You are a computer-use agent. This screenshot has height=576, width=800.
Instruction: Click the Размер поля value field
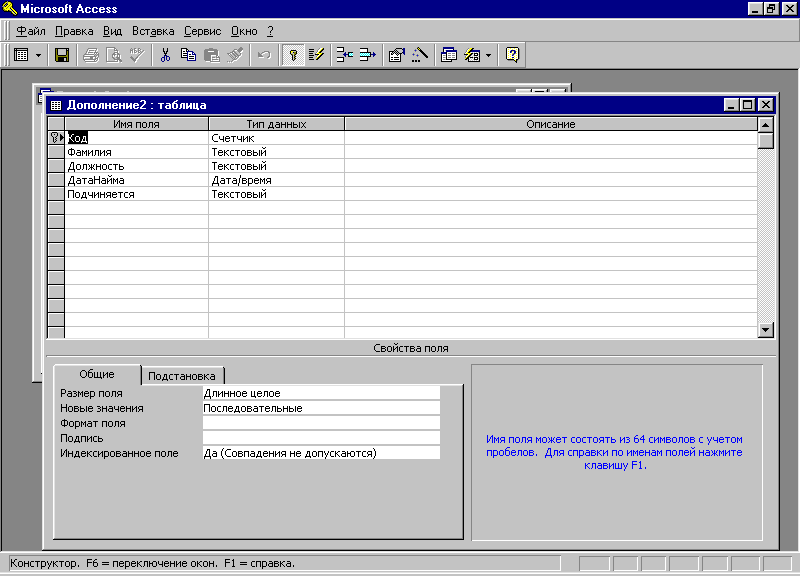coord(321,393)
